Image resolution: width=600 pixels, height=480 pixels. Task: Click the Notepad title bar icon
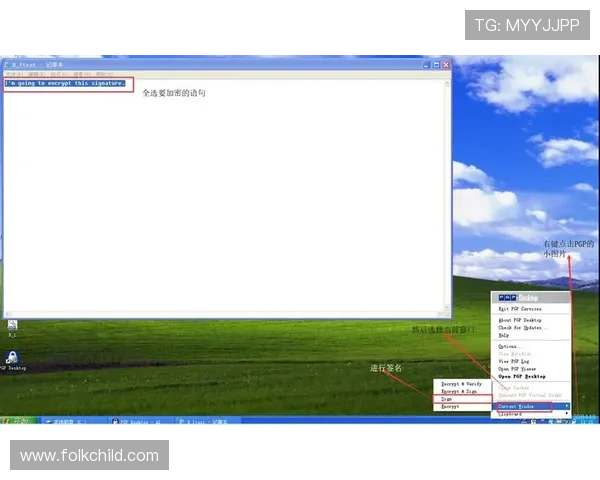[x=8, y=64]
